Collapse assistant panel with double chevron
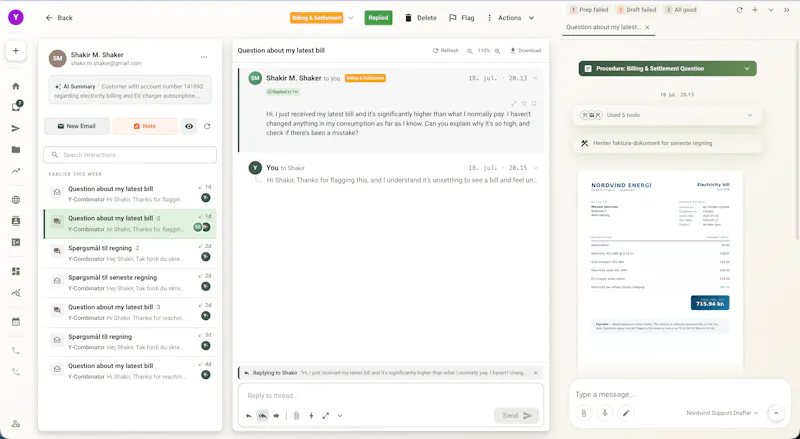This screenshot has height=439, width=800. [x=786, y=10]
